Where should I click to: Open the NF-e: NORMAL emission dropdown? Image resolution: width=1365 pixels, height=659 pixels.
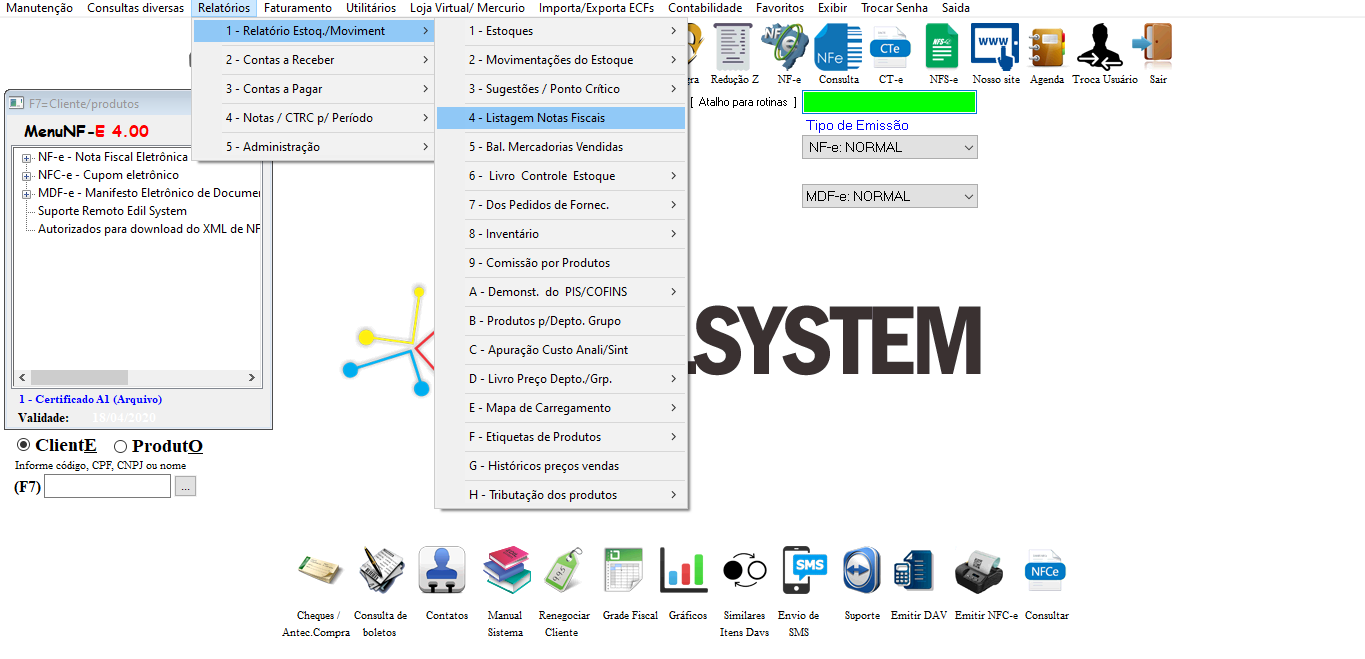889,148
